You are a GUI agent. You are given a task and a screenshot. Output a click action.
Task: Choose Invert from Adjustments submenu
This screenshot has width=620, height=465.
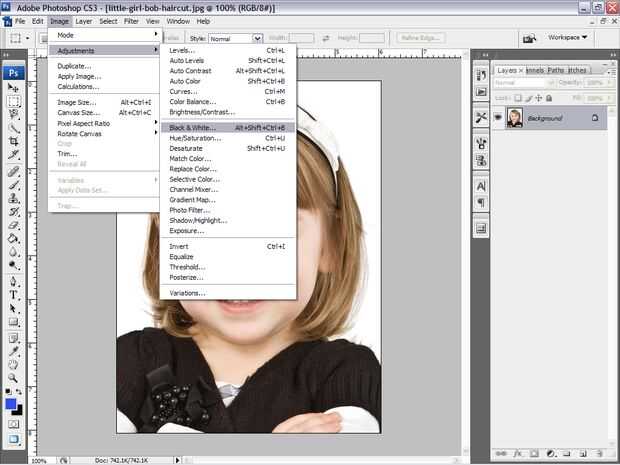pyautogui.click(x=228, y=246)
